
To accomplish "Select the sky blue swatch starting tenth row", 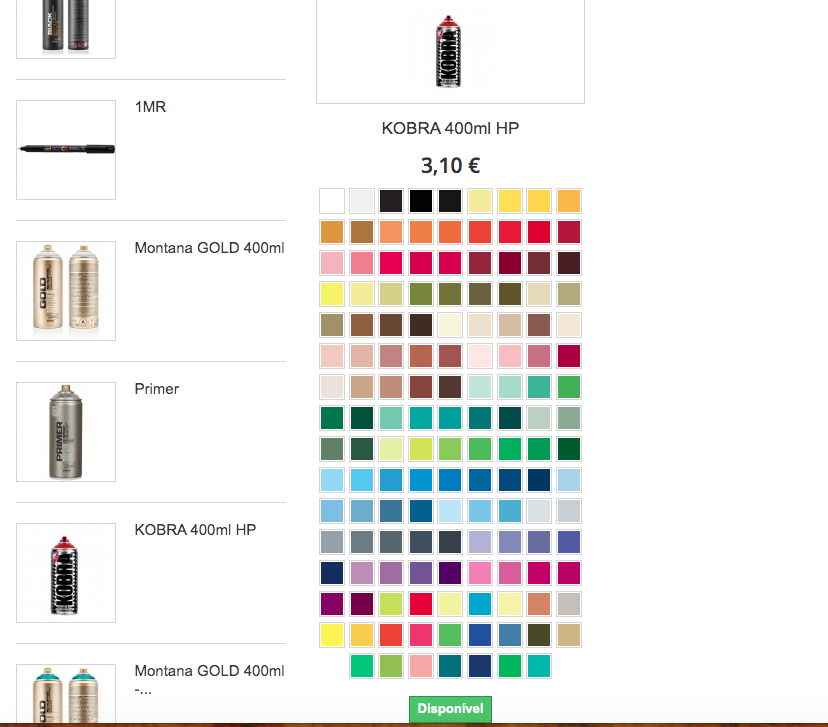I will 332,480.
